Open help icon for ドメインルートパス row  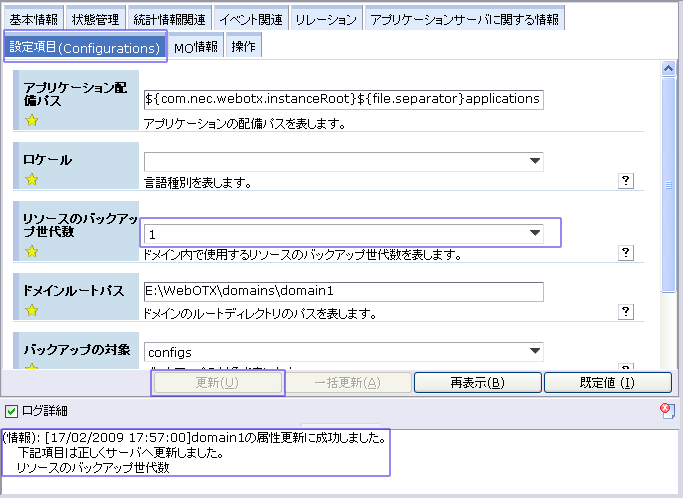point(626,312)
